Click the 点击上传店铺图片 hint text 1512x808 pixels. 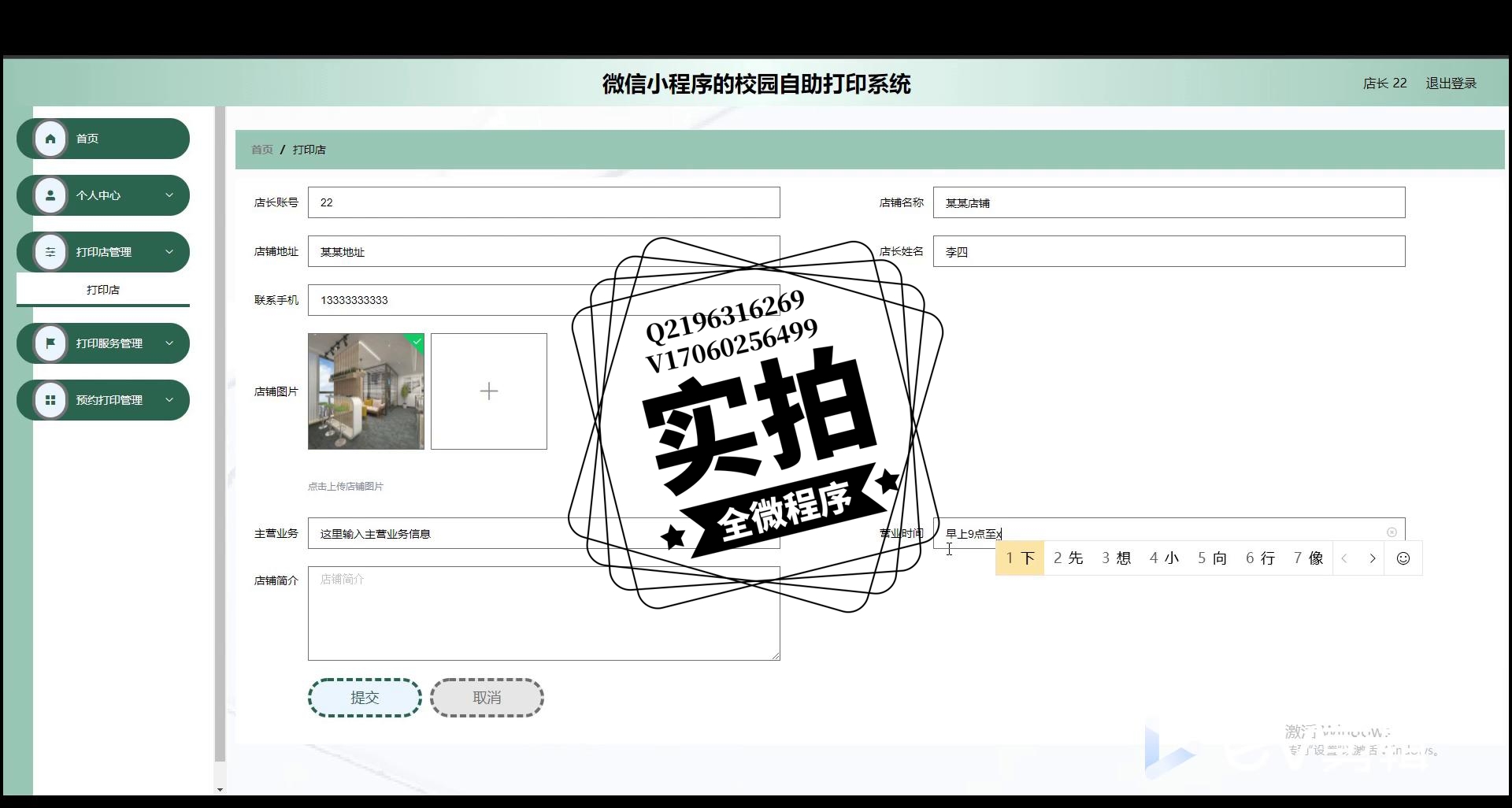[346, 487]
